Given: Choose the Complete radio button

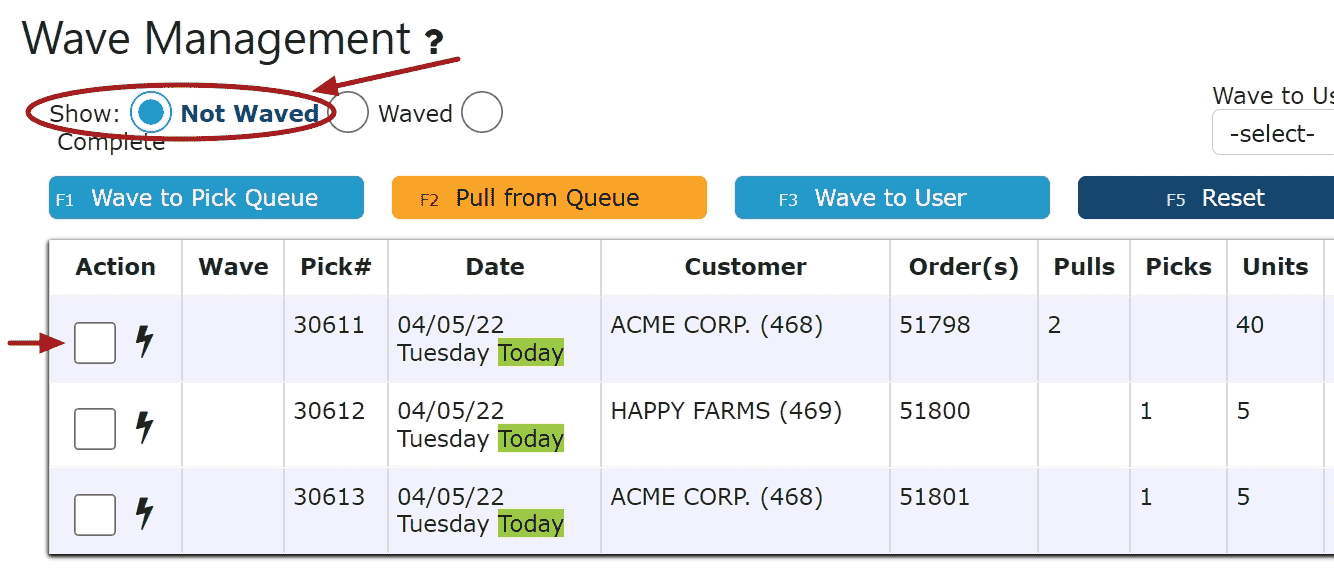Looking at the screenshot, I should [481, 113].
